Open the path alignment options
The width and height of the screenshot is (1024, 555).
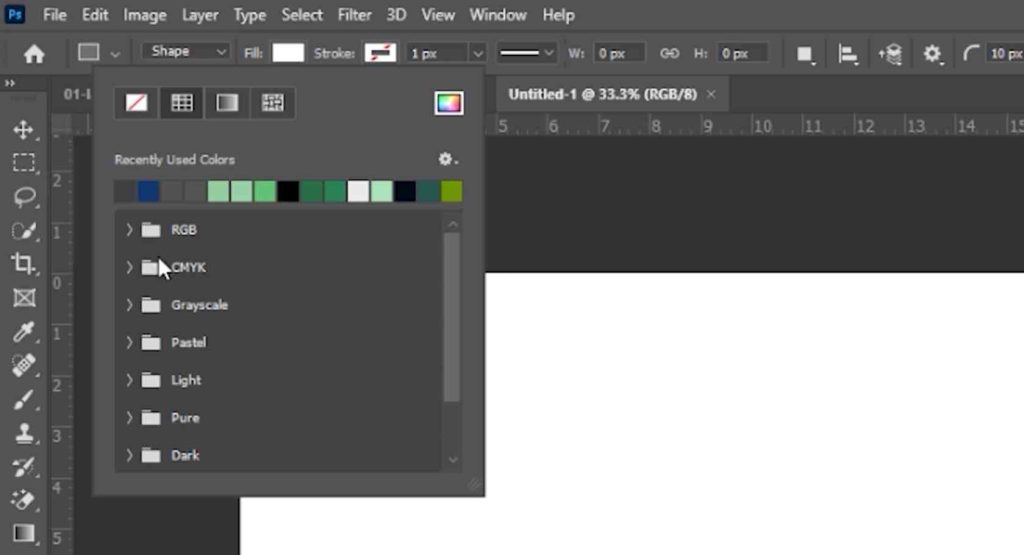click(848, 54)
